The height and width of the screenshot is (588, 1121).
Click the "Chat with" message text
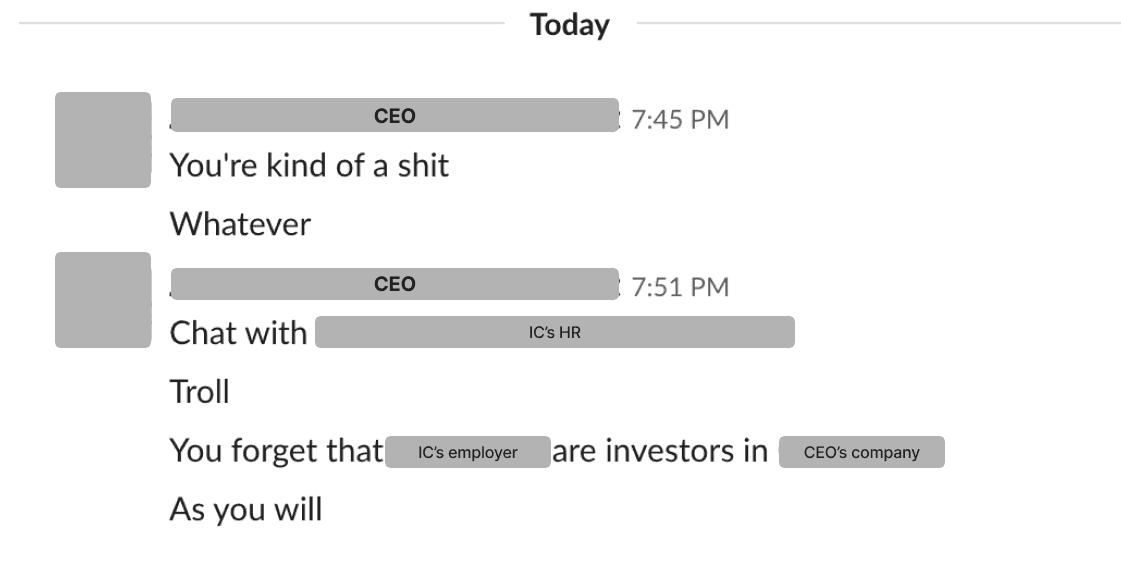point(238,333)
